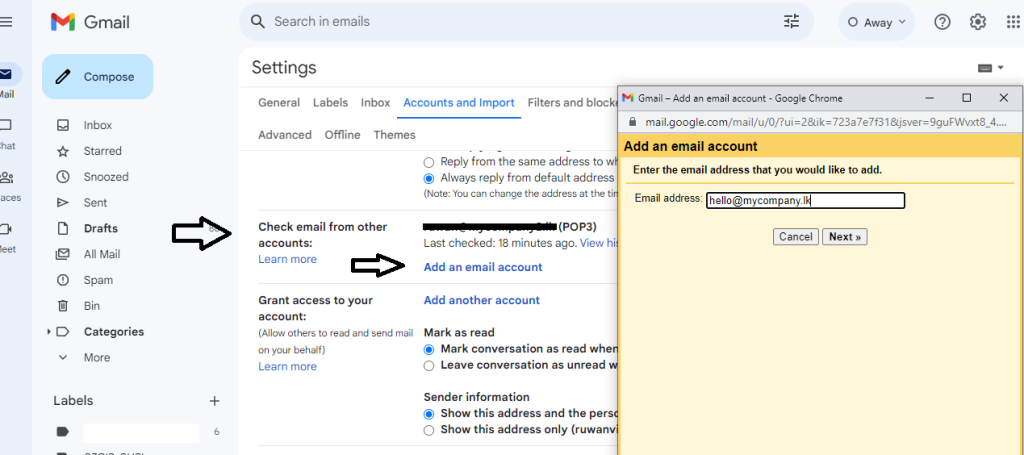Open the Bin folder
The width and height of the screenshot is (1024, 455).
click(89, 306)
